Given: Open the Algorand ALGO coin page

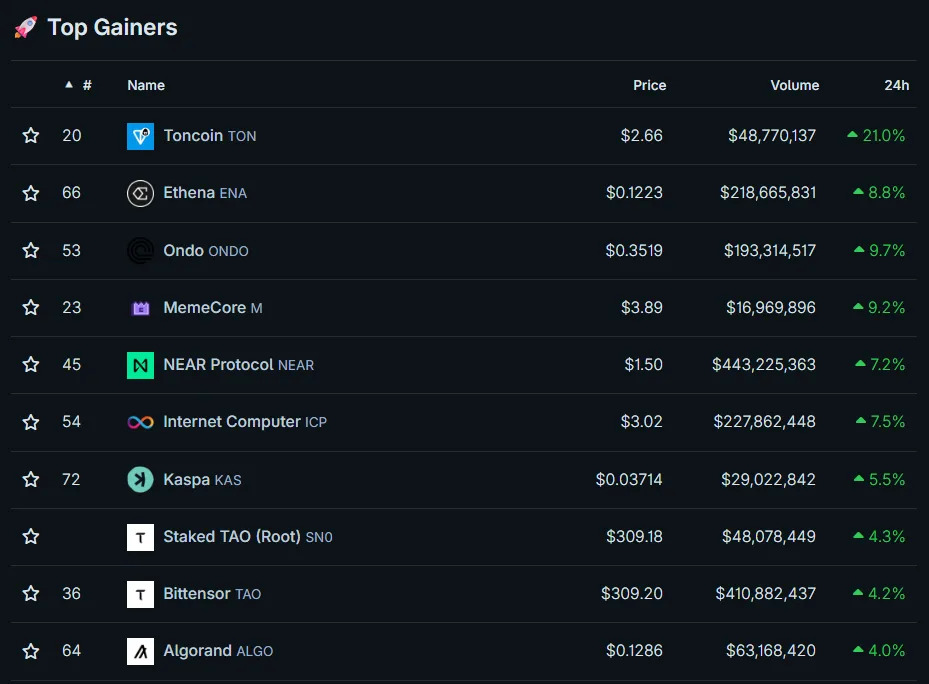Looking at the screenshot, I should (218, 651).
